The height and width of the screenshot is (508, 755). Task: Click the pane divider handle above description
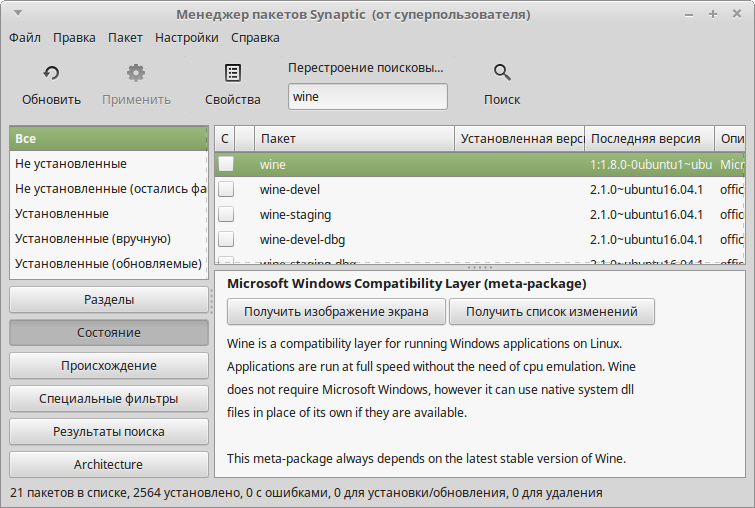tap(480, 267)
